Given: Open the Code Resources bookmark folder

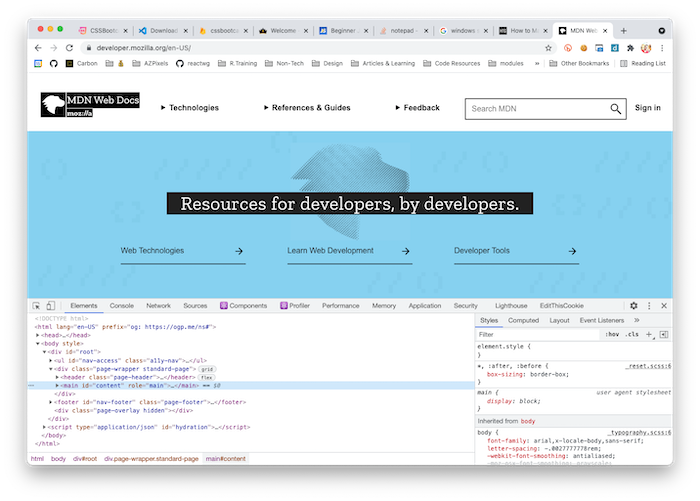Looking at the screenshot, I should coord(451,63).
